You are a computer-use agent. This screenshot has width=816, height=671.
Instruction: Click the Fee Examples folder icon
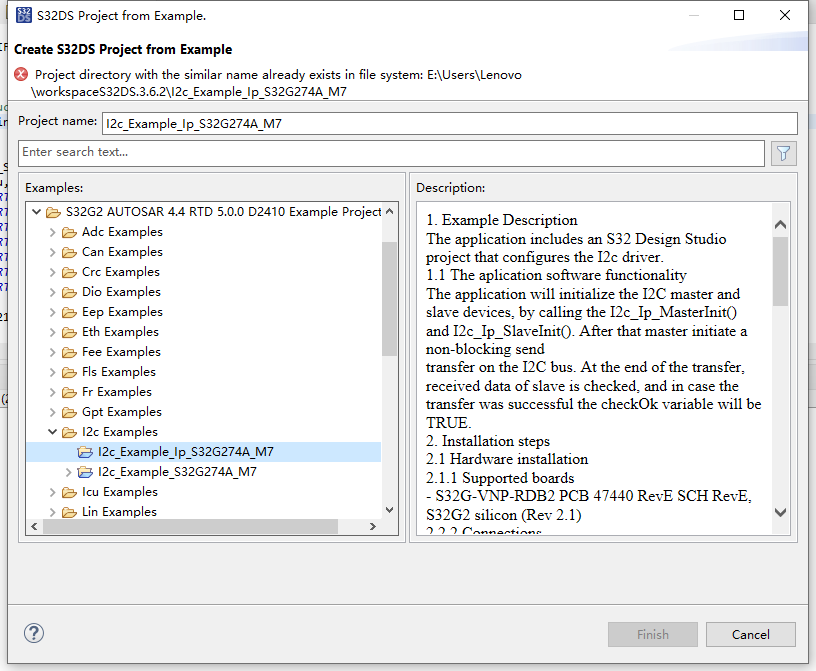point(69,352)
